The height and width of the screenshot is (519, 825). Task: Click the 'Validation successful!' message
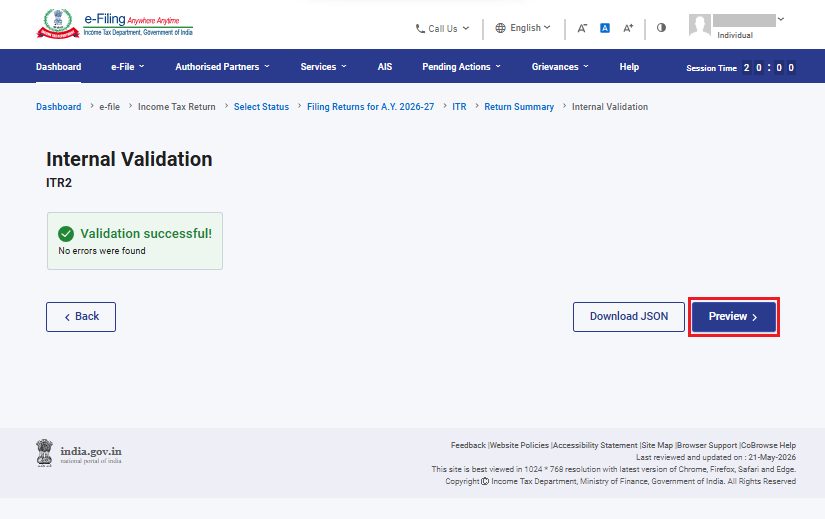(146, 234)
